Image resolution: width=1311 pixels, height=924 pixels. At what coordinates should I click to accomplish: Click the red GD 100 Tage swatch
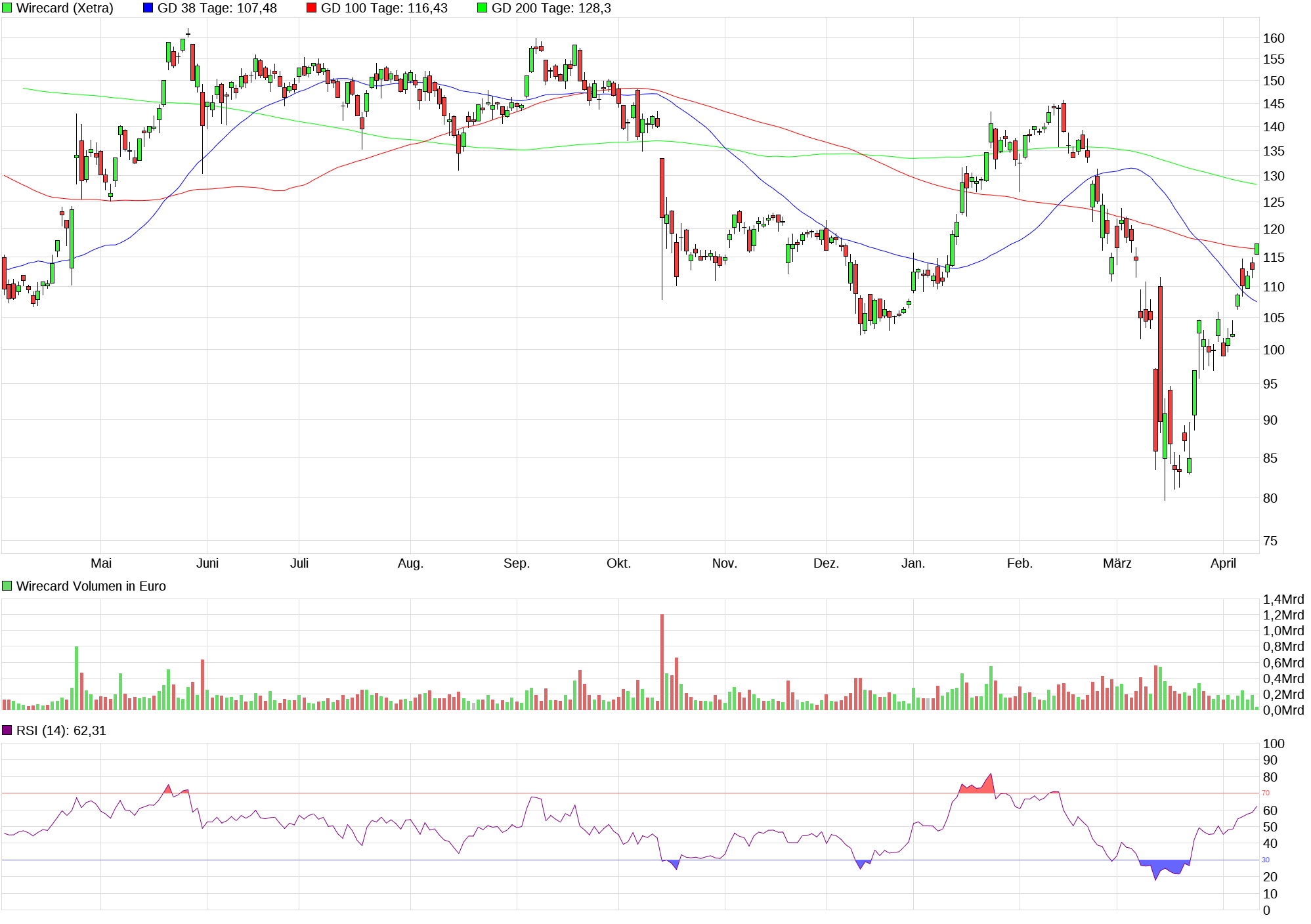coord(311,9)
